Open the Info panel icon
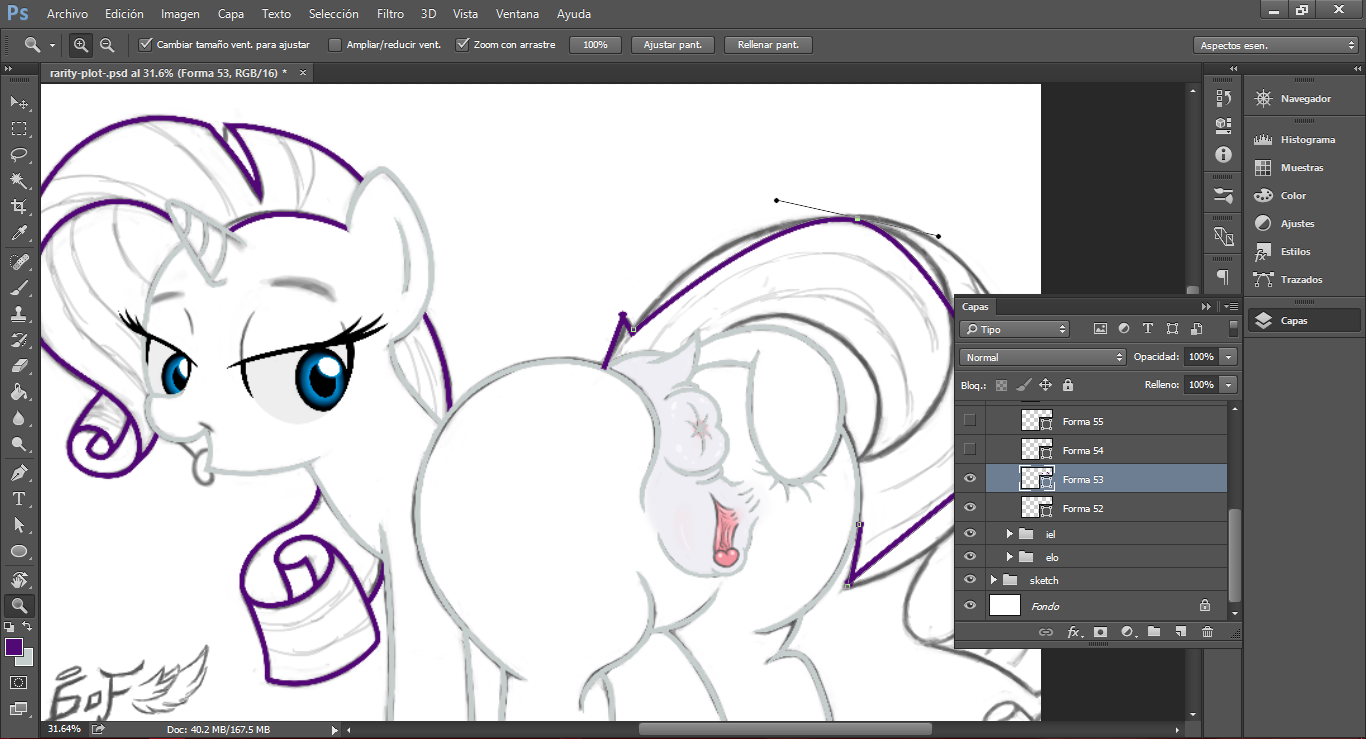Screen dimensions: 1366x739 click(x=1223, y=154)
